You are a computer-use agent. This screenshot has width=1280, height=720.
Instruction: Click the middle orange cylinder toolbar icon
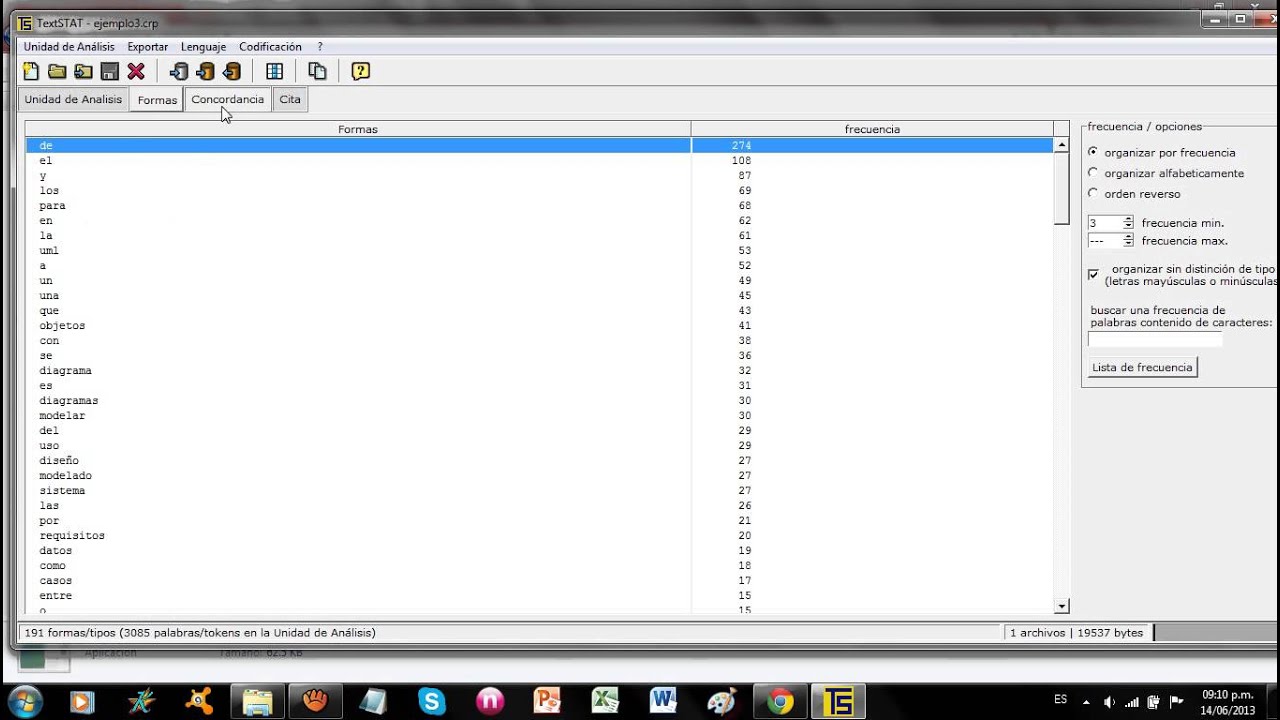205,71
